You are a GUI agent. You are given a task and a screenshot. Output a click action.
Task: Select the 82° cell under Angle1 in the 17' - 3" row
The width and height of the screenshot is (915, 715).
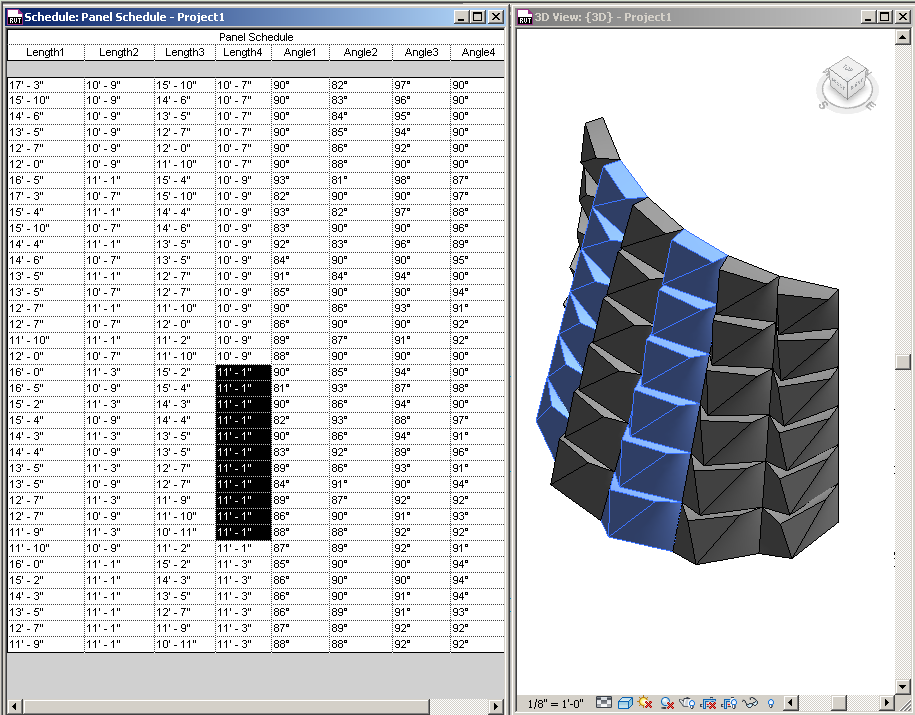[300, 197]
